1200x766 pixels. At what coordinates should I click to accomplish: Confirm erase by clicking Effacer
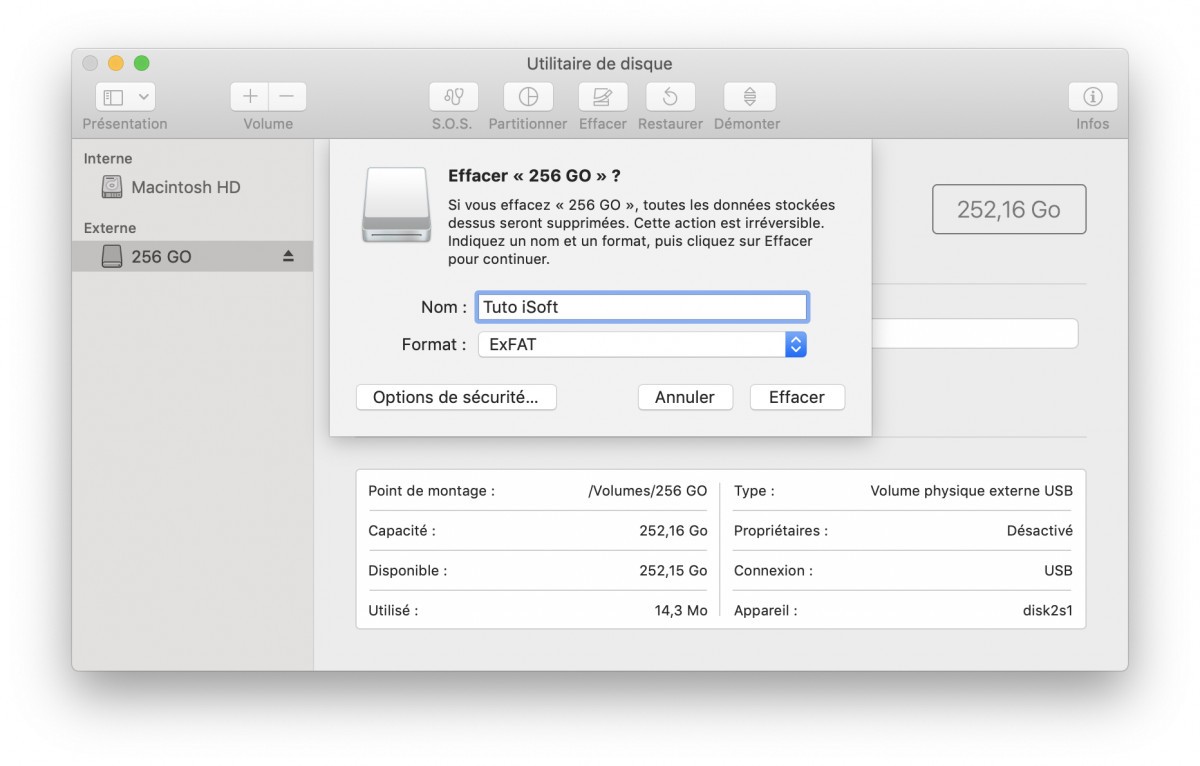[797, 397]
